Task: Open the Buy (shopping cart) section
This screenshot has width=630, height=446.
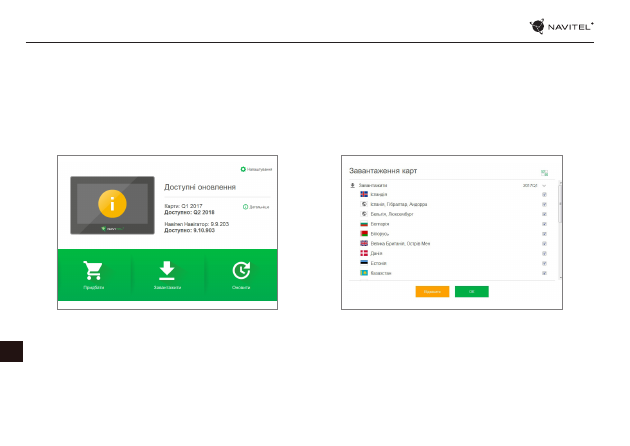Action: [x=93, y=274]
